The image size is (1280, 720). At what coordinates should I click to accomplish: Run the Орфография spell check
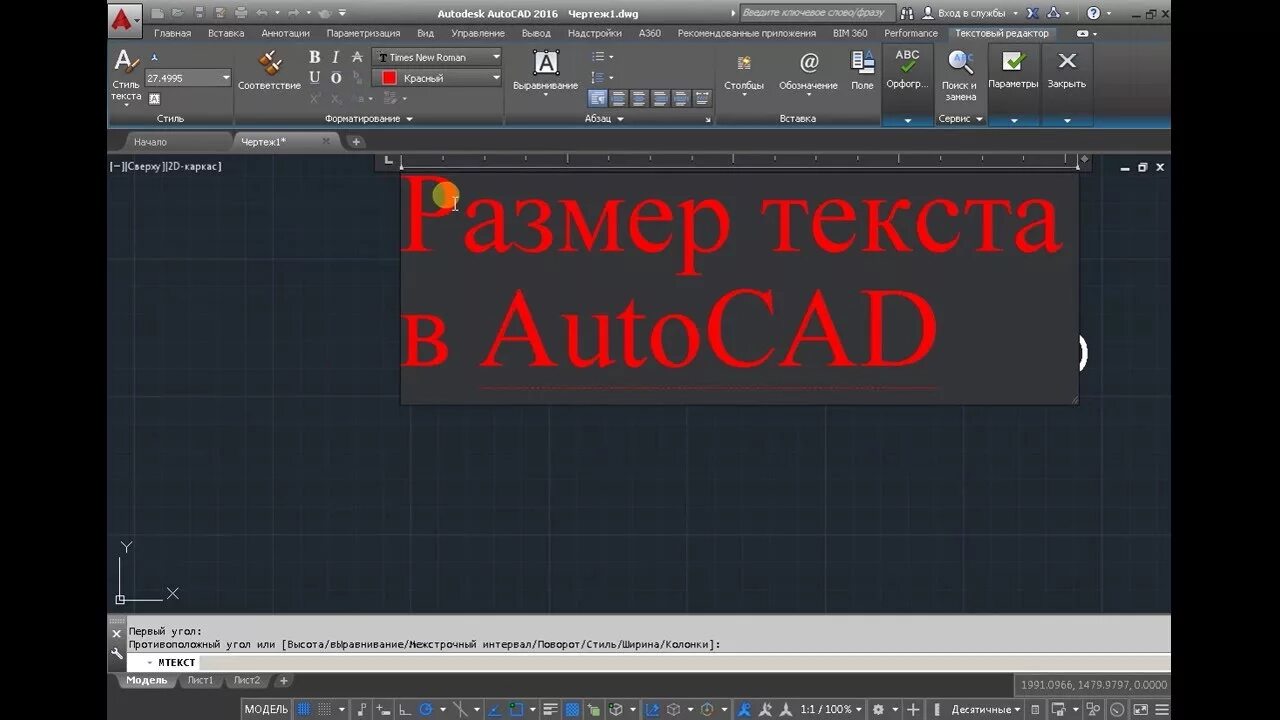click(907, 70)
